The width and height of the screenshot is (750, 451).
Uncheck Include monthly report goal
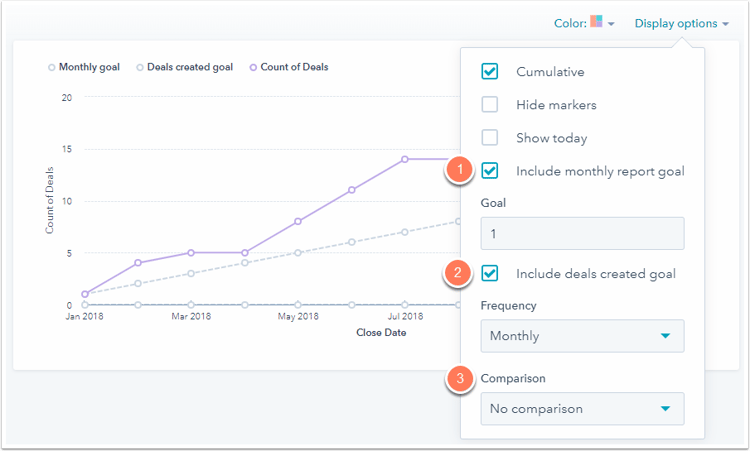point(490,171)
